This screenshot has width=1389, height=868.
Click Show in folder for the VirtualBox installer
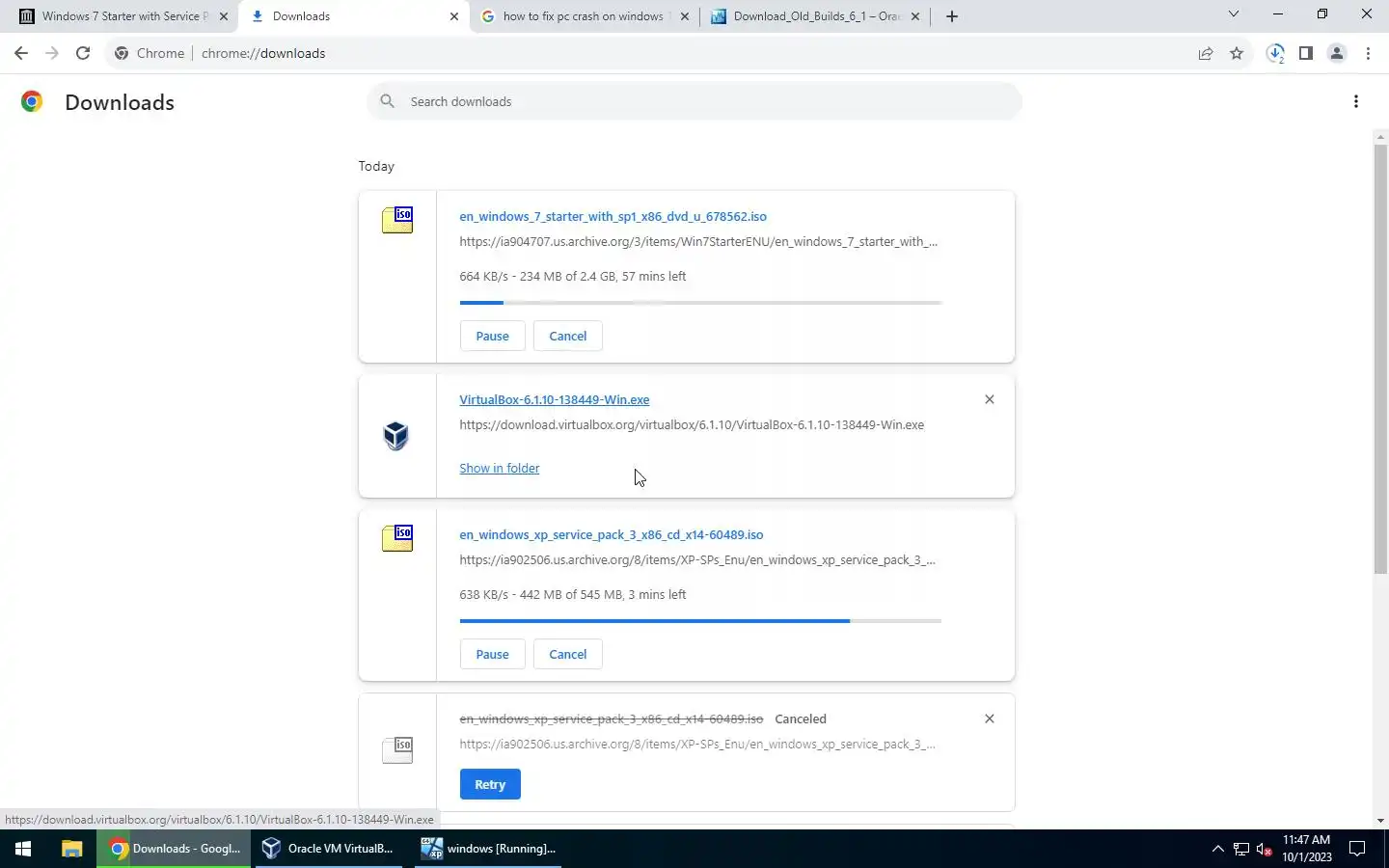click(x=499, y=468)
